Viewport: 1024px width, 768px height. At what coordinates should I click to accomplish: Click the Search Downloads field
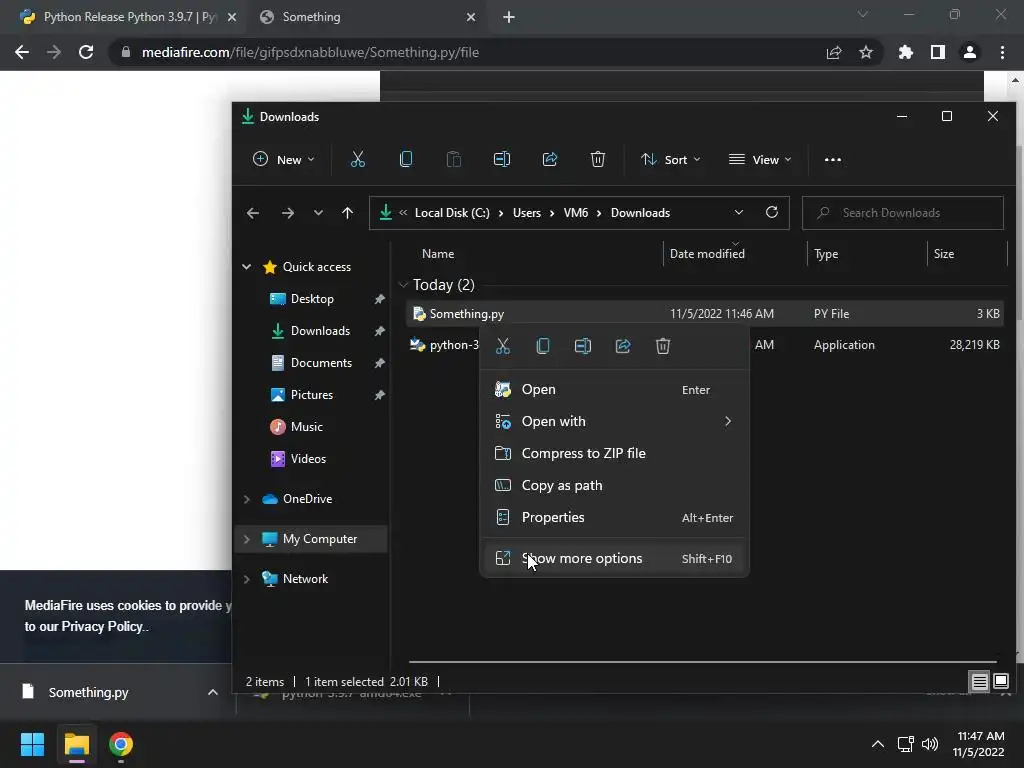903,213
